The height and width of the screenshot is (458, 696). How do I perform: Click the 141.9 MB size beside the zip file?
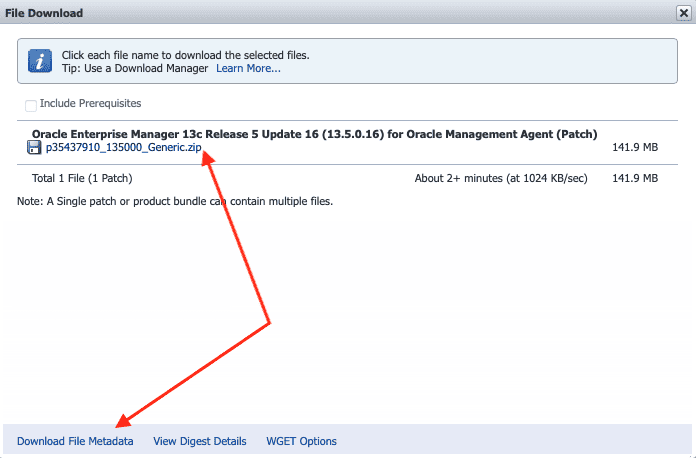tap(634, 148)
